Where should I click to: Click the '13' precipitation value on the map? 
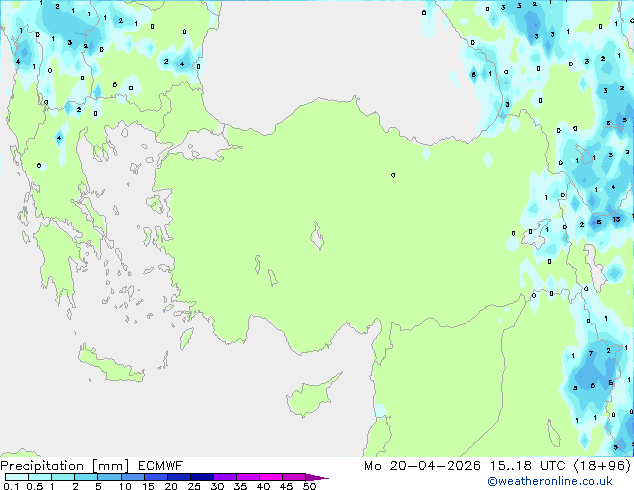coord(616,219)
